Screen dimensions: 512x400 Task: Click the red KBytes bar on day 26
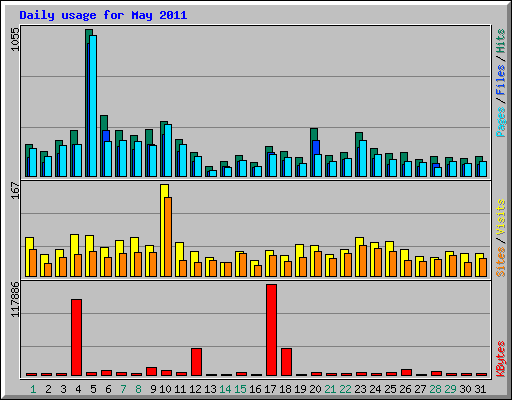coord(406,373)
